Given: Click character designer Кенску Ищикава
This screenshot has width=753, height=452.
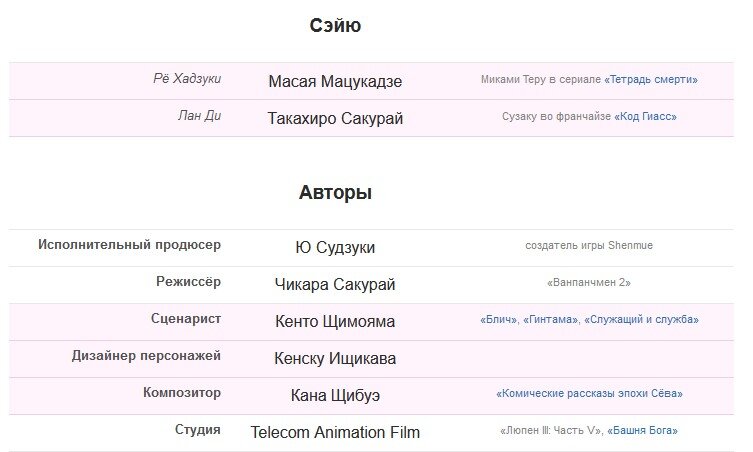Looking at the screenshot, I should (x=335, y=359).
